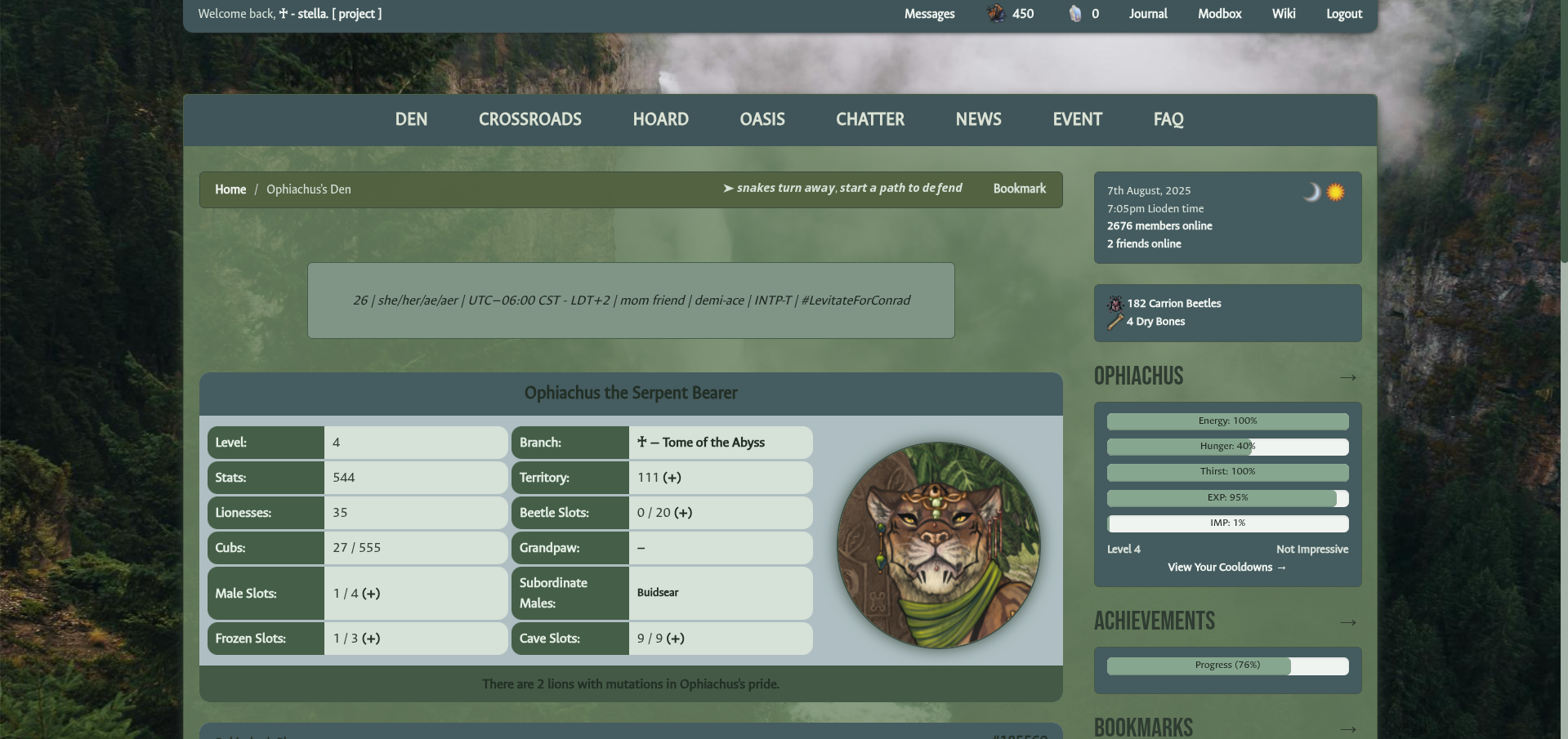Click the 4 Dry Bones text
This screenshot has width=1568, height=739.
[1155, 322]
